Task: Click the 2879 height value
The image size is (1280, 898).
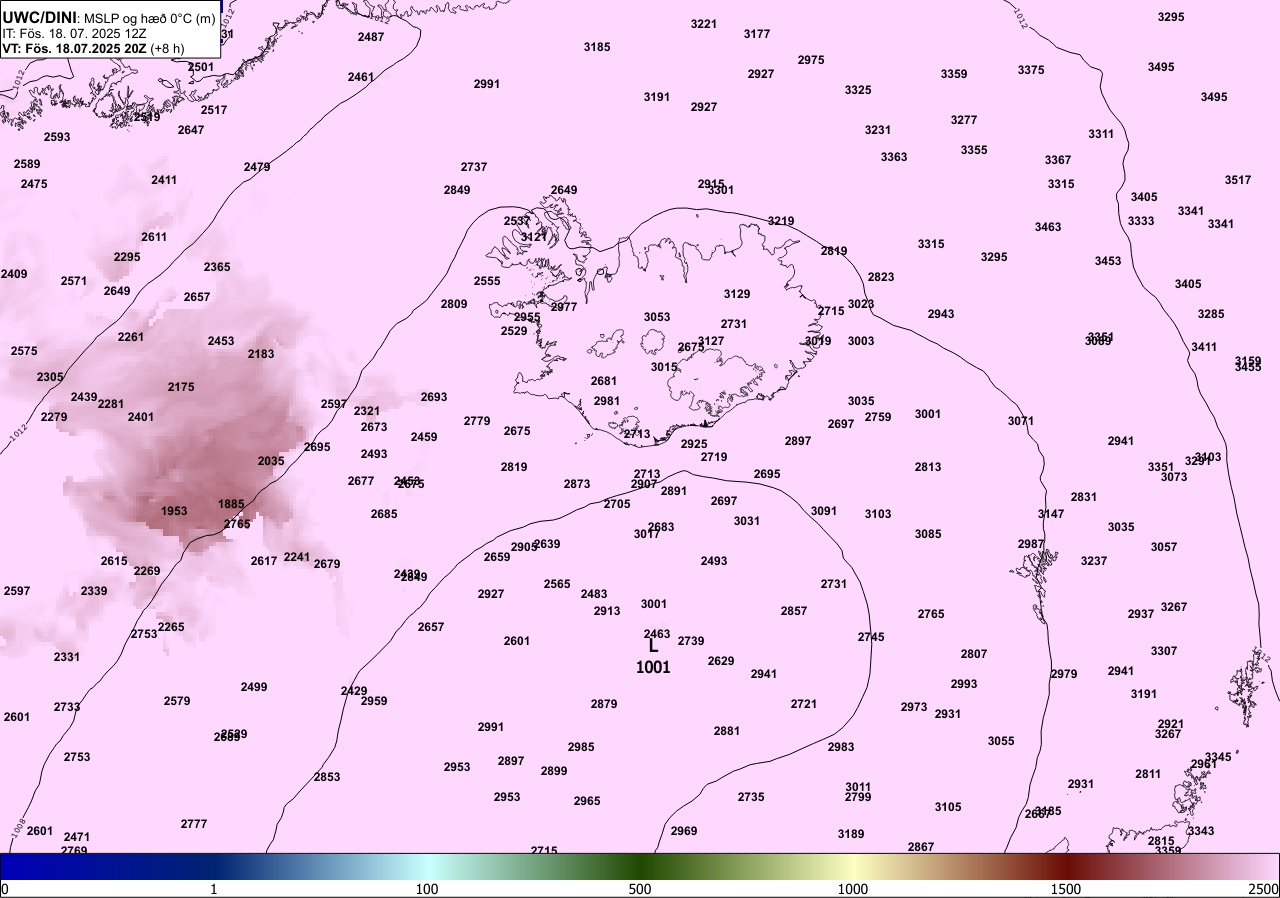Action: pos(604,704)
